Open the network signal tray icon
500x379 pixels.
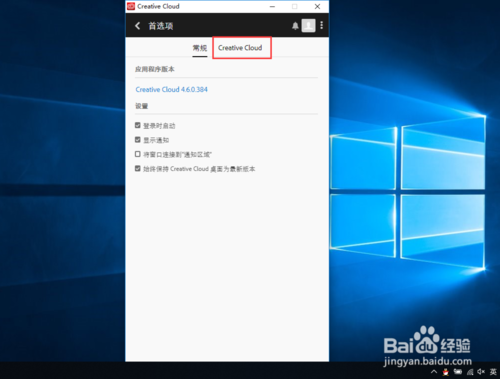(x=470, y=372)
